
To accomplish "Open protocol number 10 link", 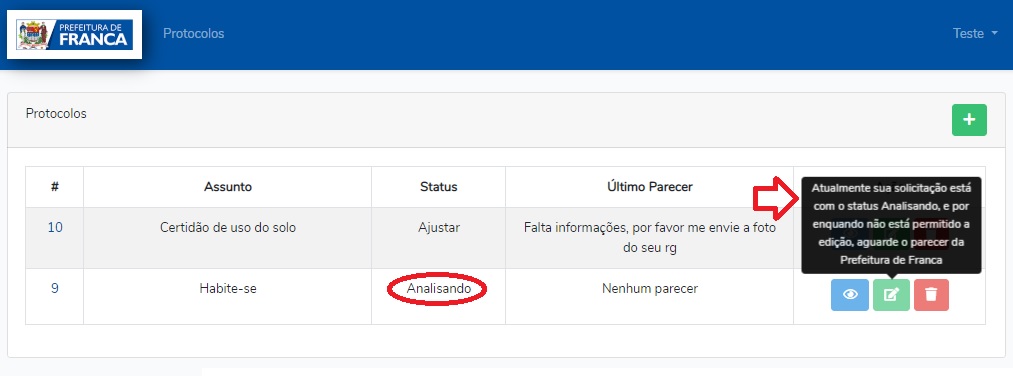I will coord(55,227).
